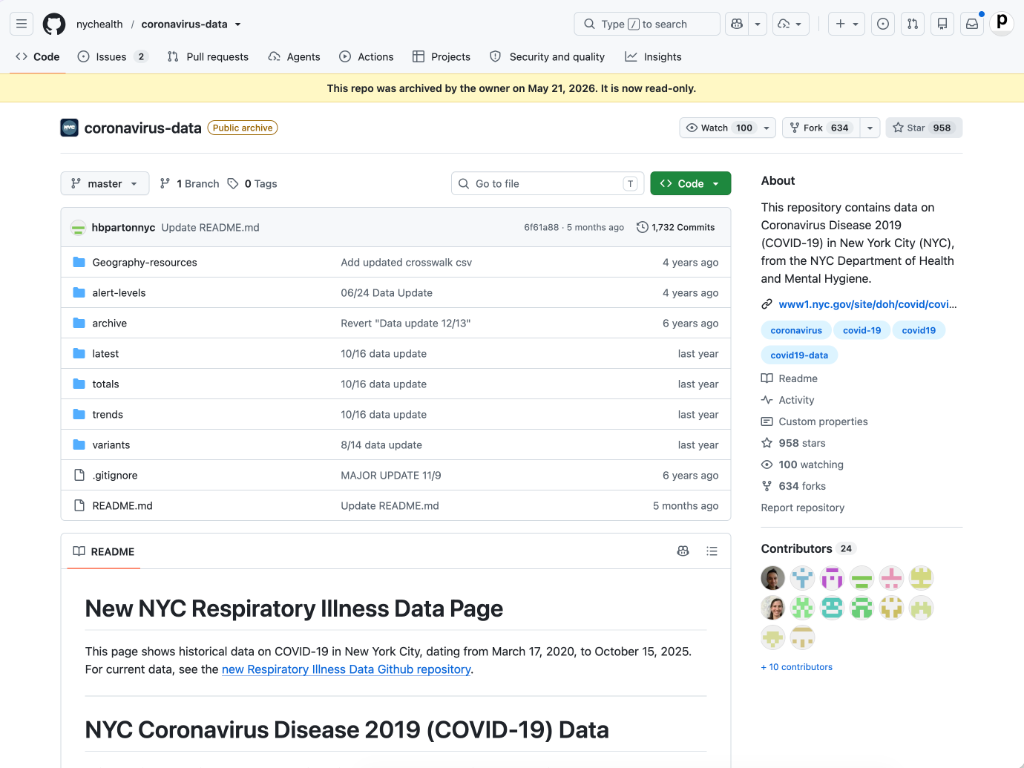Image resolution: width=1024 pixels, height=768 pixels.
Task: Watch the repository
Action: pos(718,128)
